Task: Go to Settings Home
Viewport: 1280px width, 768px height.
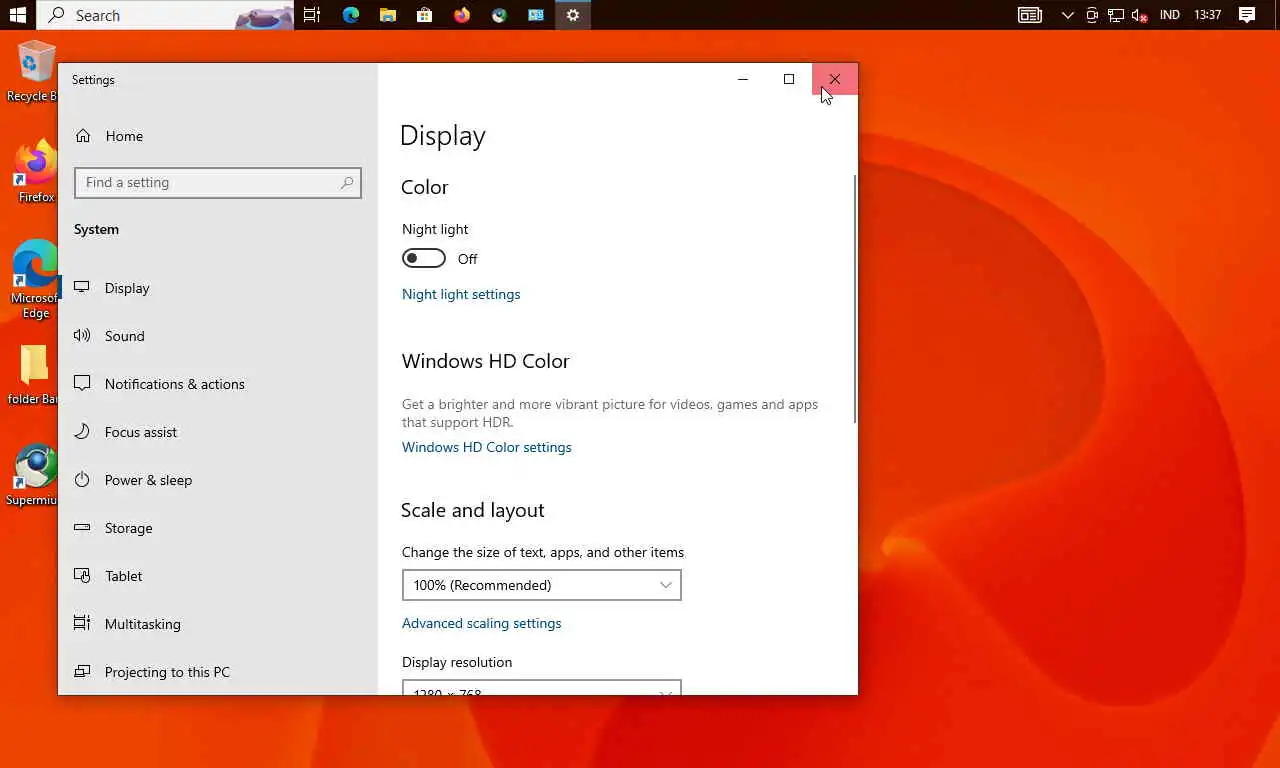Action: (110, 136)
